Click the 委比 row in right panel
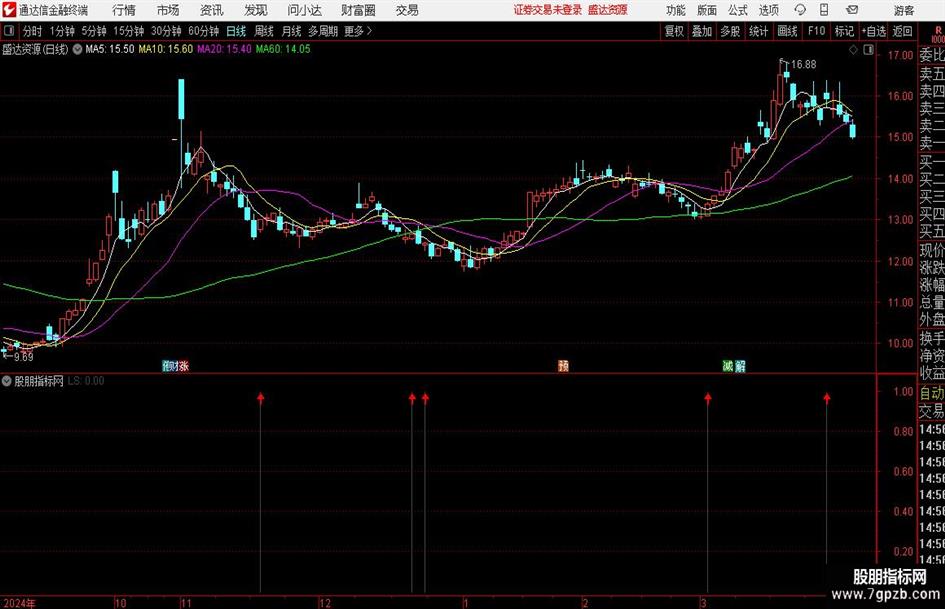The image size is (945, 609). (x=932, y=55)
